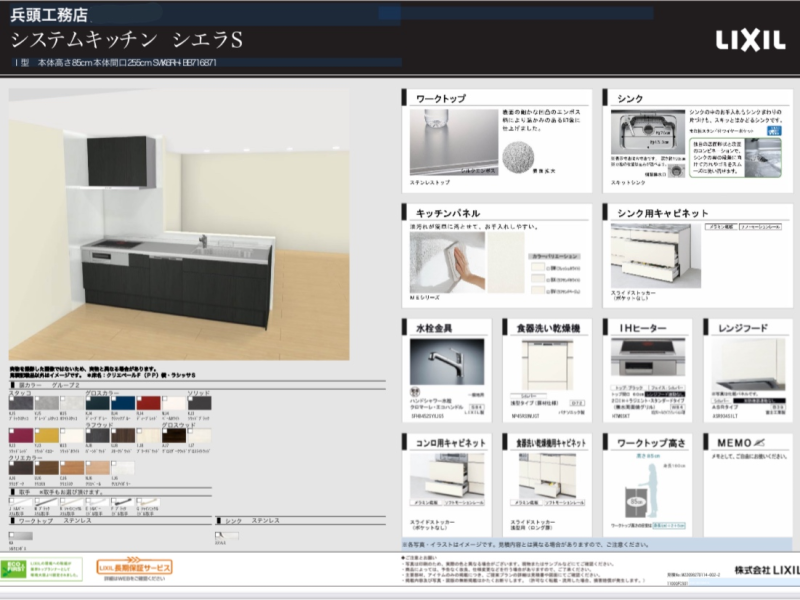The height and width of the screenshot is (600, 800).
Task: Open the LIXIL長期保証サービス badge
Action: (135, 567)
